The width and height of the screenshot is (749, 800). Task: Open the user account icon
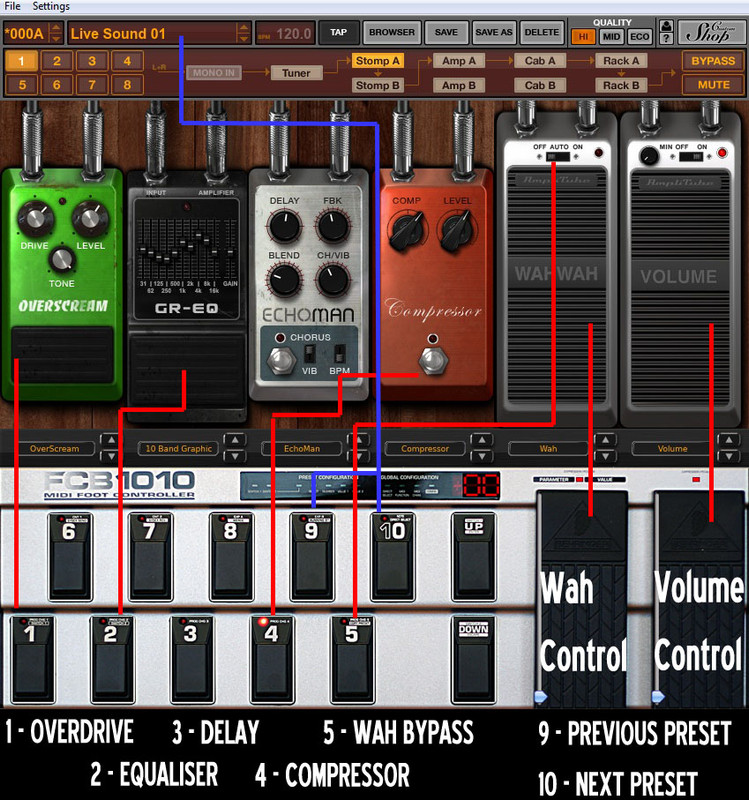pos(666,27)
